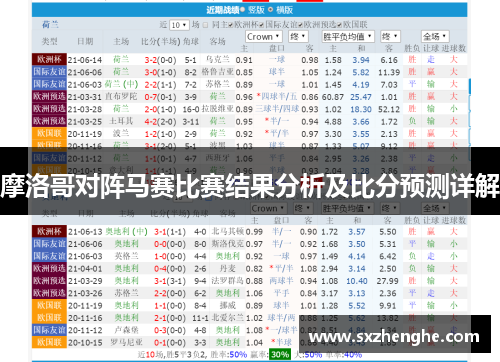The width and height of the screenshot is (500, 362).
Task: Open the 直布罗陀 team link
Action: (121, 97)
